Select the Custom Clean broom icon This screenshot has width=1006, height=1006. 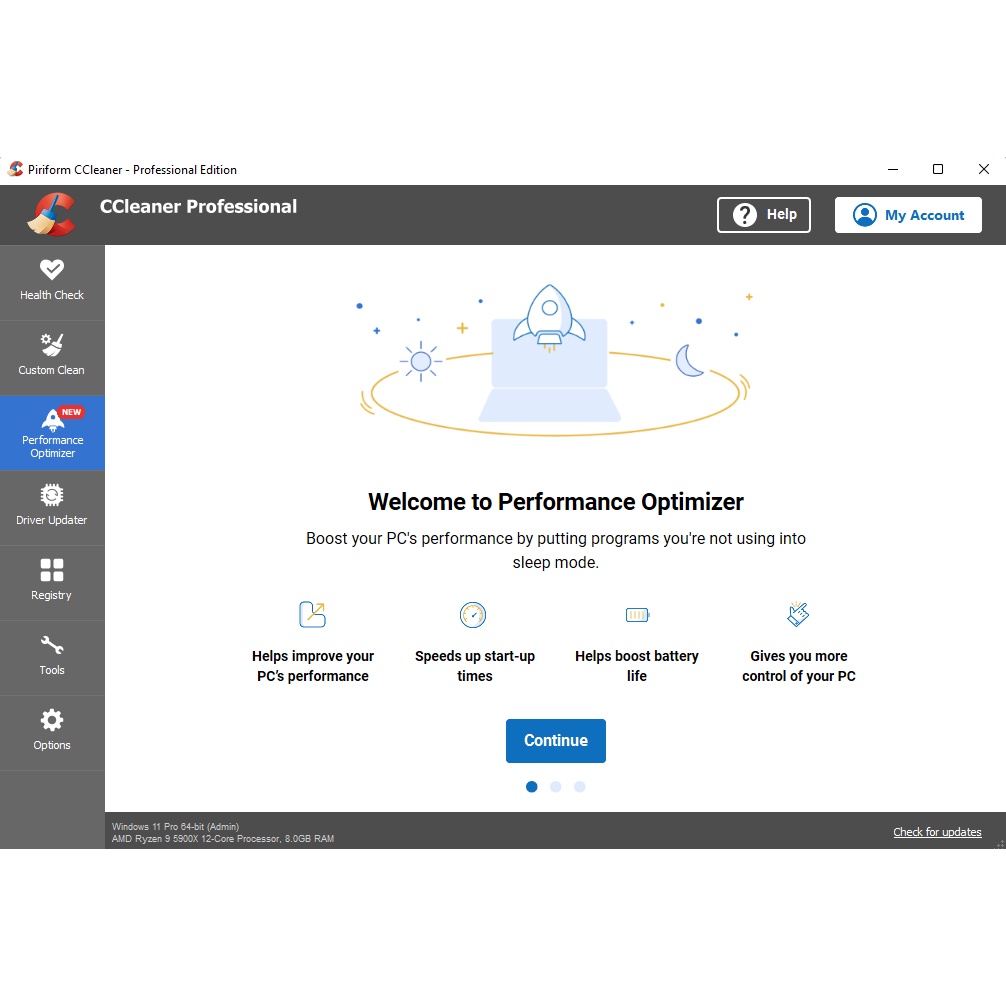[52, 345]
